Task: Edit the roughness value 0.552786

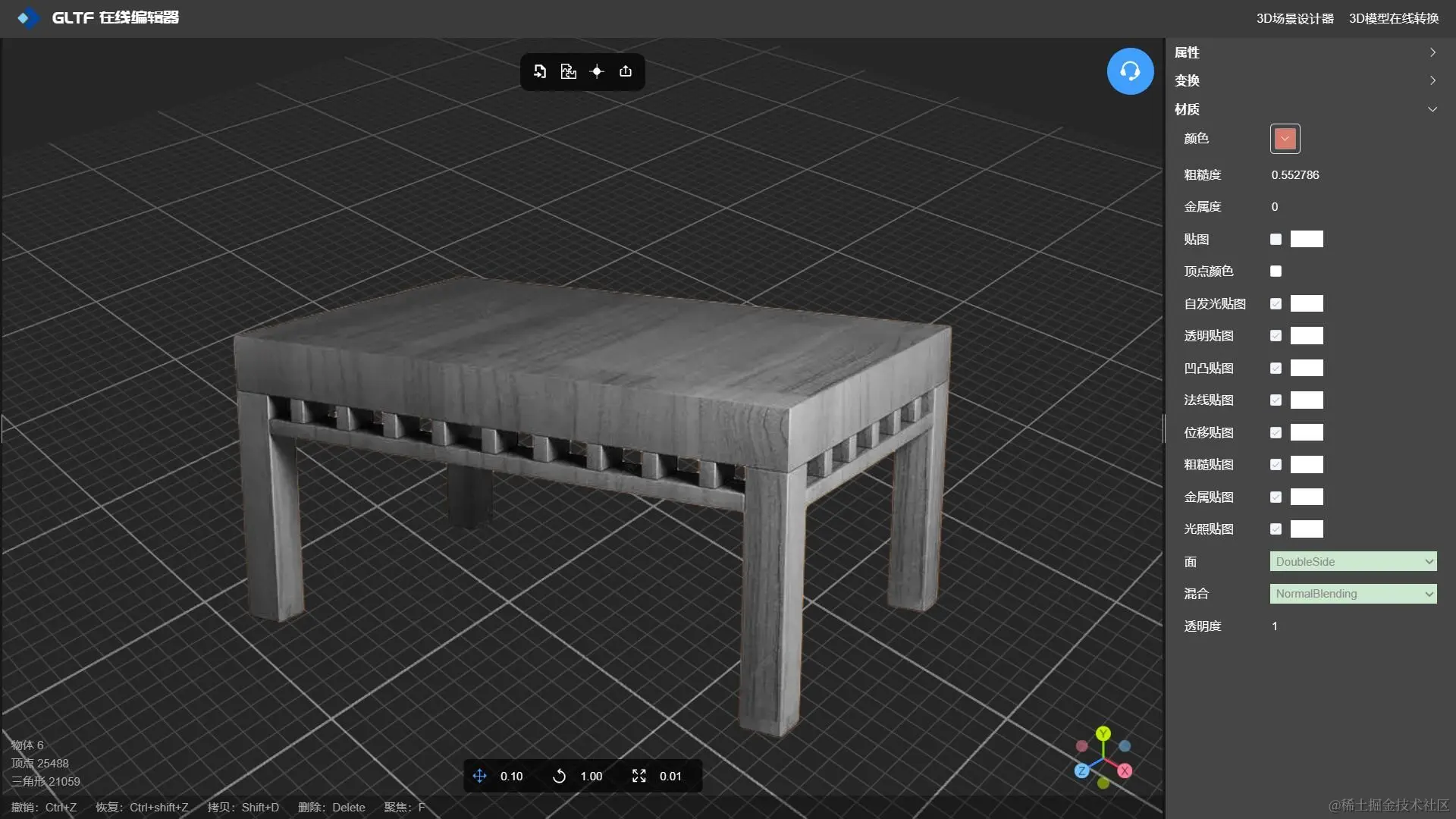Action: tap(1295, 174)
